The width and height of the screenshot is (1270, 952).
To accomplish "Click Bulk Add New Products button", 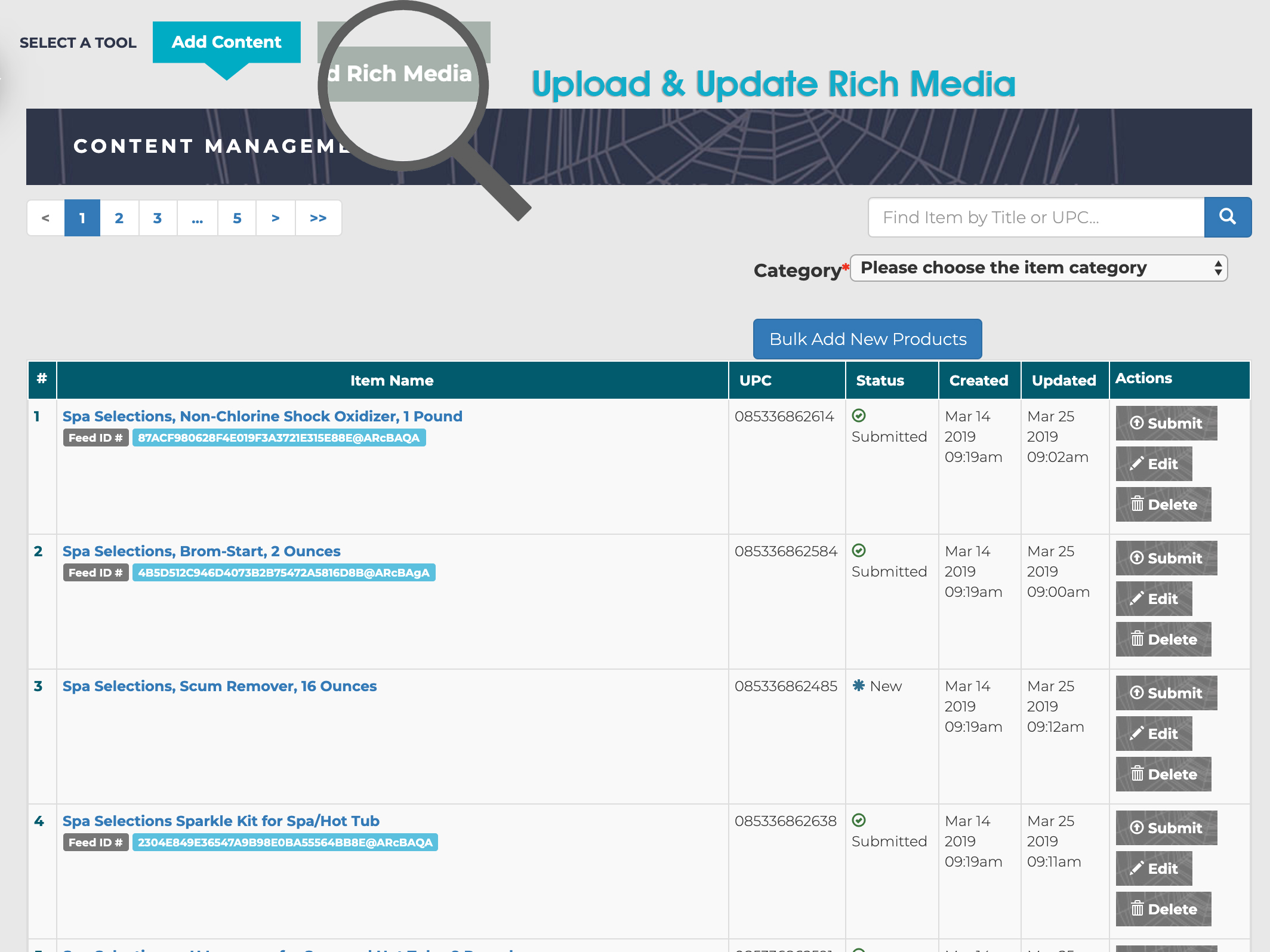I will point(867,339).
